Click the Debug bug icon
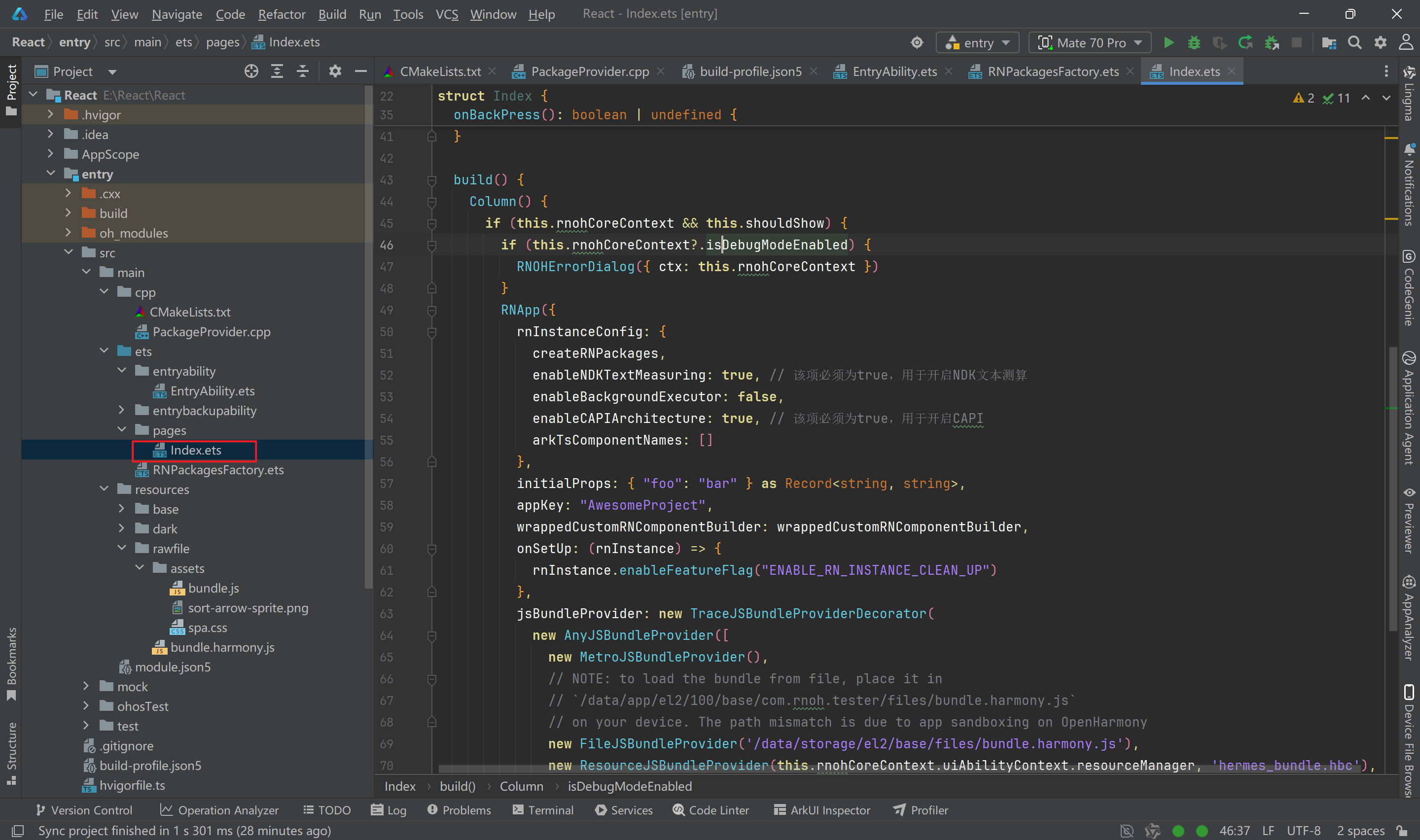1420x840 pixels. (x=1194, y=42)
